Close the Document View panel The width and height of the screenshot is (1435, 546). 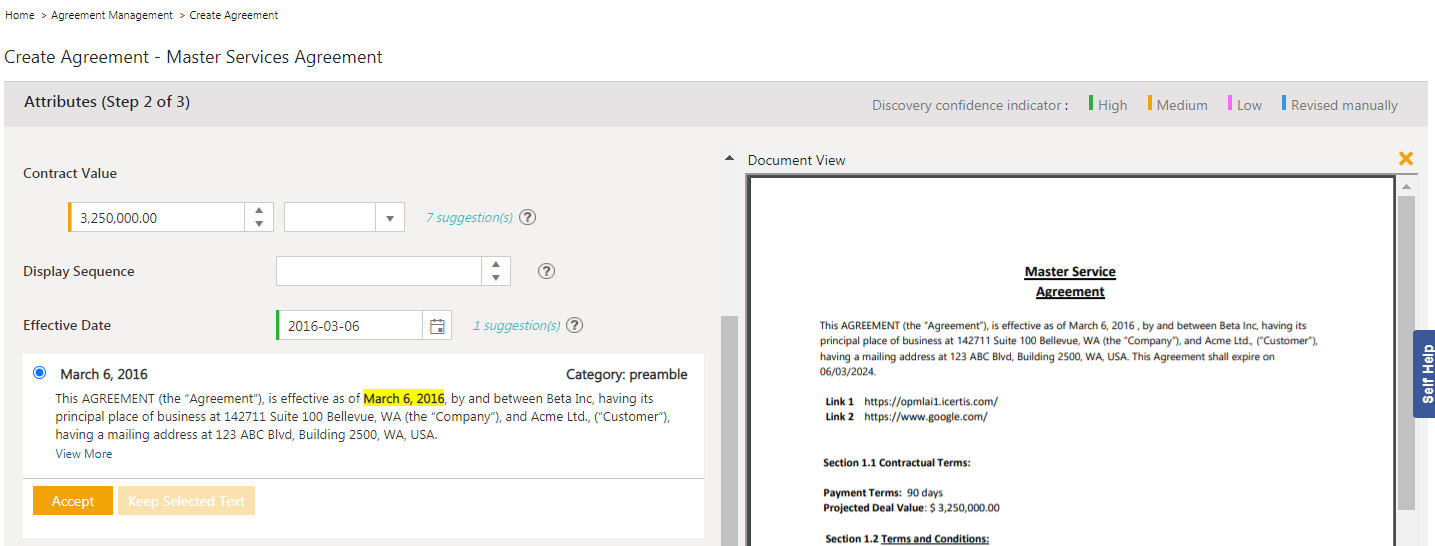1405,158
